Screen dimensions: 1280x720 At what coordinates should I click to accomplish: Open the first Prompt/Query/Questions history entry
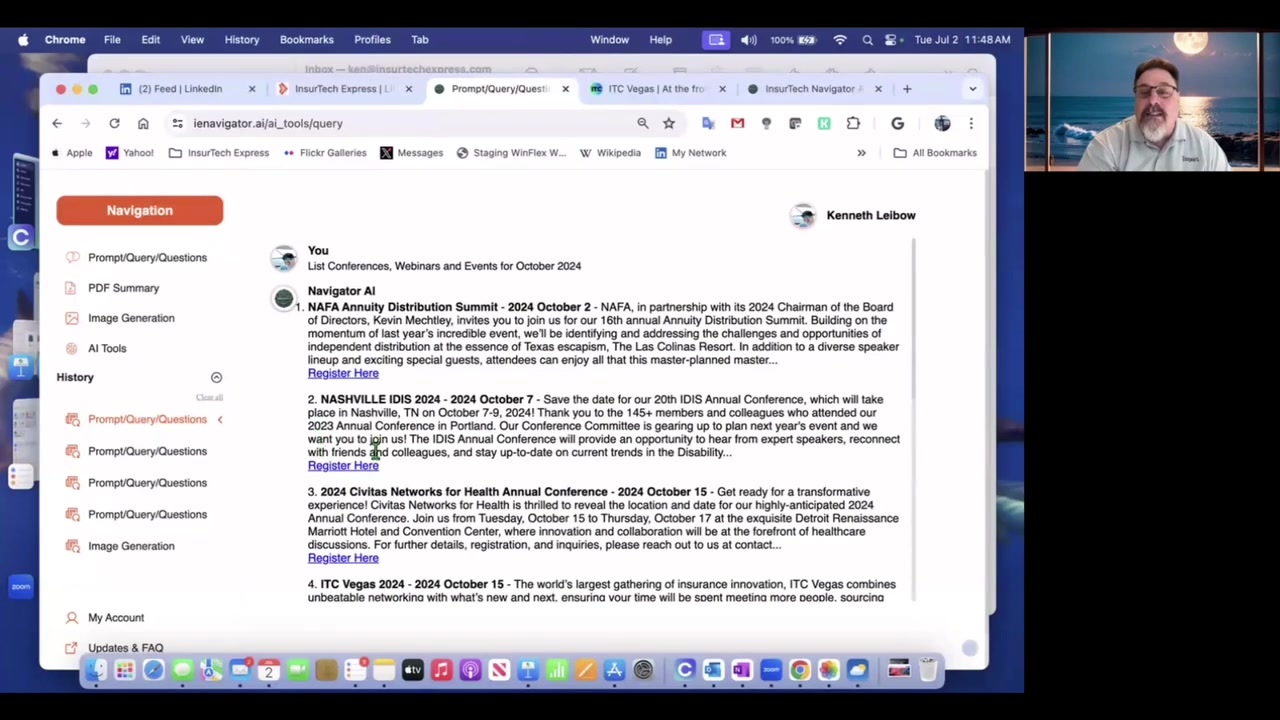point(147,419)
